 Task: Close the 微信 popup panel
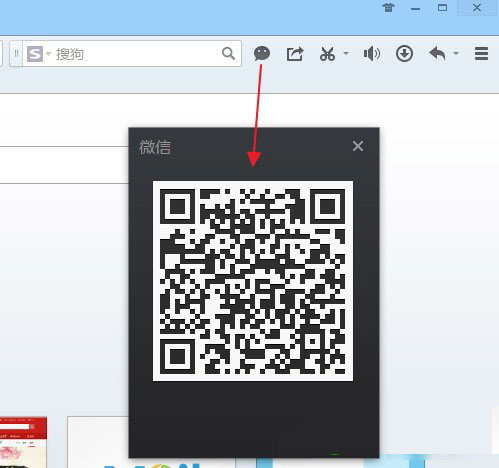(x=358, y=146)
